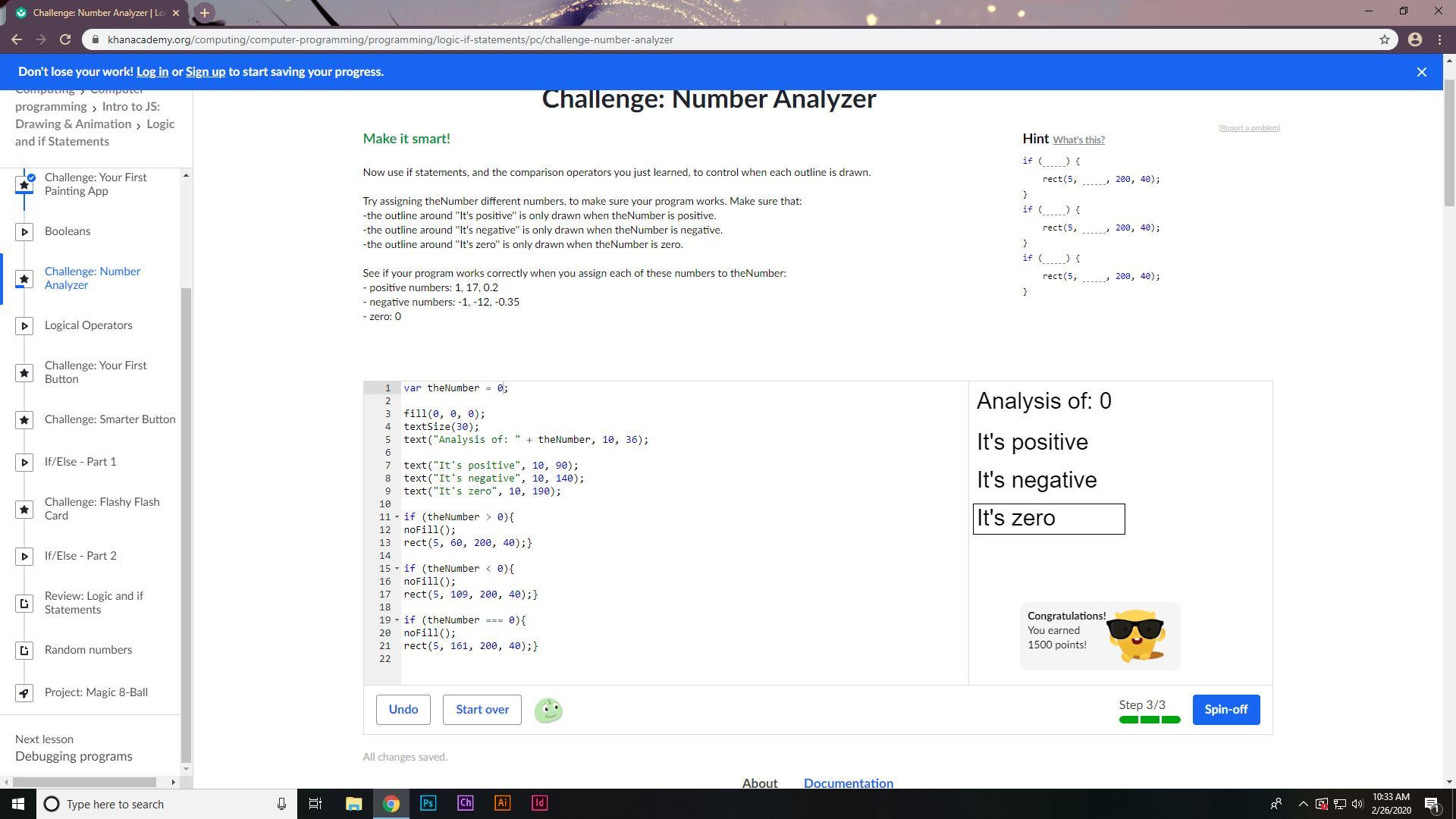
Task: Click Booleans video play icon in sidebar
Action: click(24, 232)
